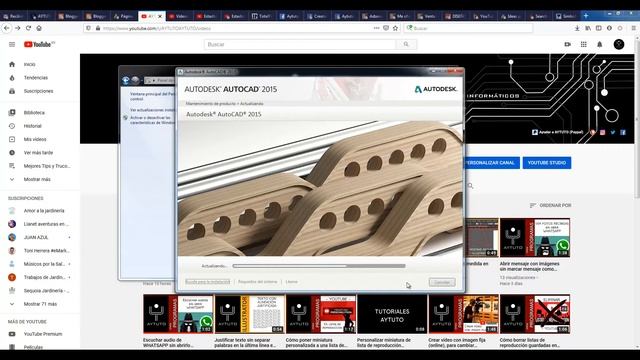This screenshot has width=640, height=360.
Task: Click the YOUTUBE STUDIO button
Action: pyautogui.click(x=547, y=163)
